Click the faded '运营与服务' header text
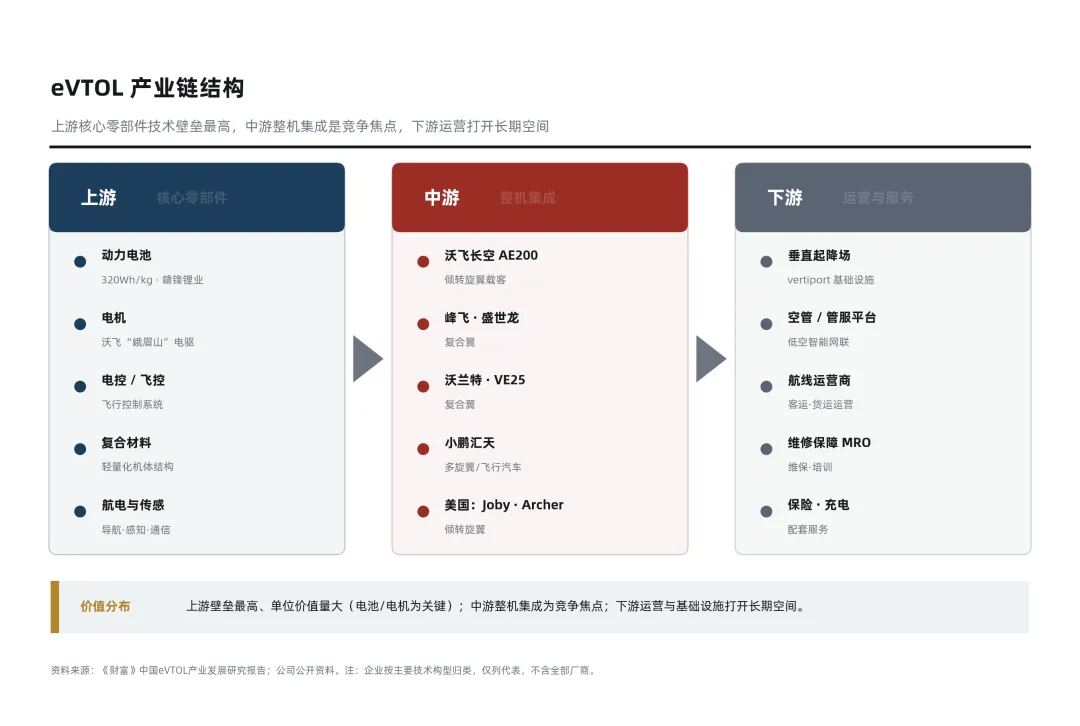The width and height of the screenshot is (1080, 726). tap(878, 198)
